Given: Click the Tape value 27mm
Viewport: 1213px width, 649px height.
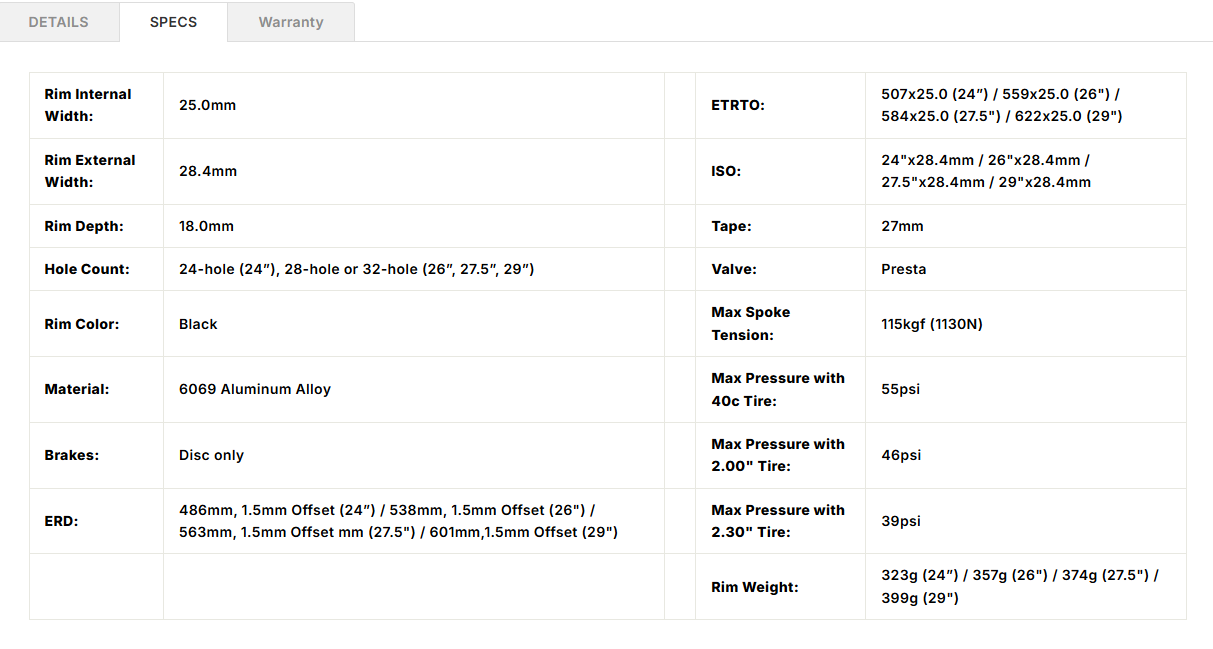Looking at the screenshot, I should click(x=902, y=226).
